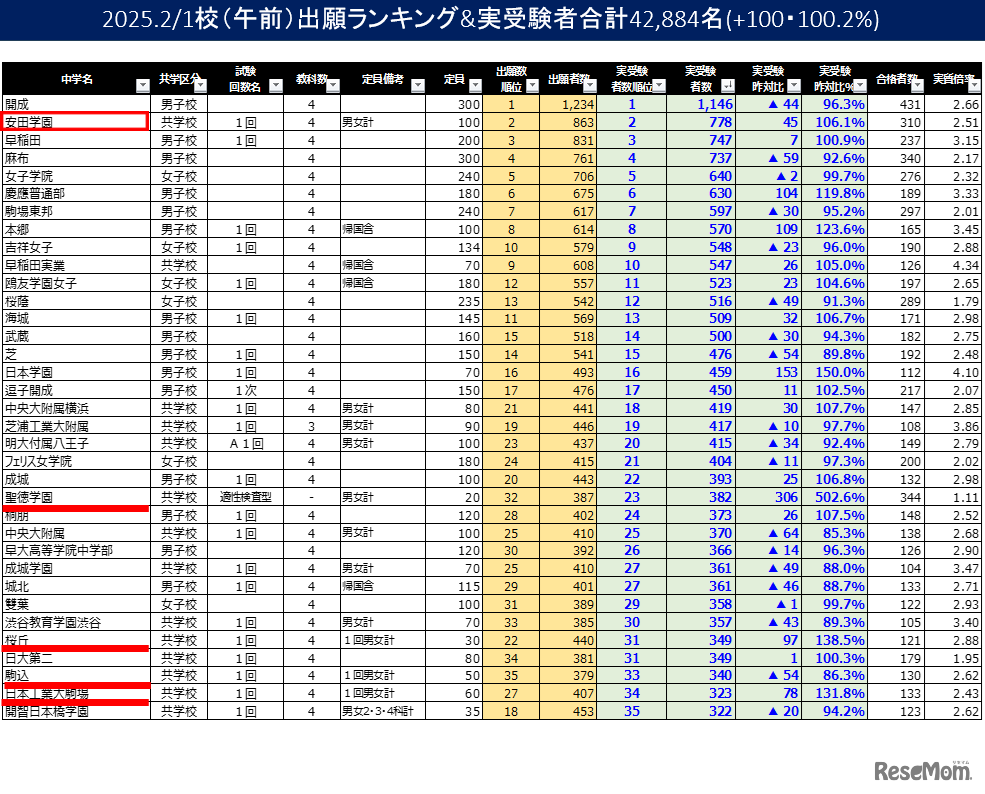
Task: Click the 共学区分 column filter icon
Action: [x=201, y=87]
